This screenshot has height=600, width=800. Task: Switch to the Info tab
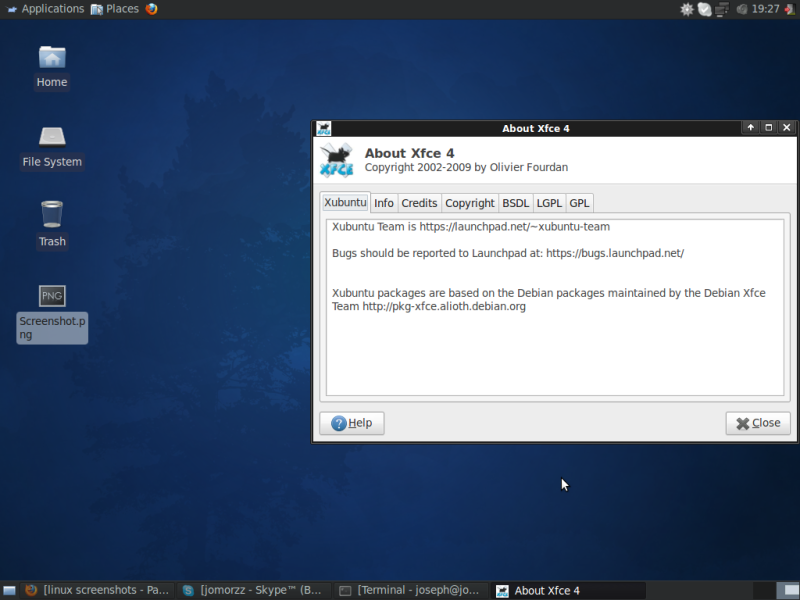click(384, 203)
